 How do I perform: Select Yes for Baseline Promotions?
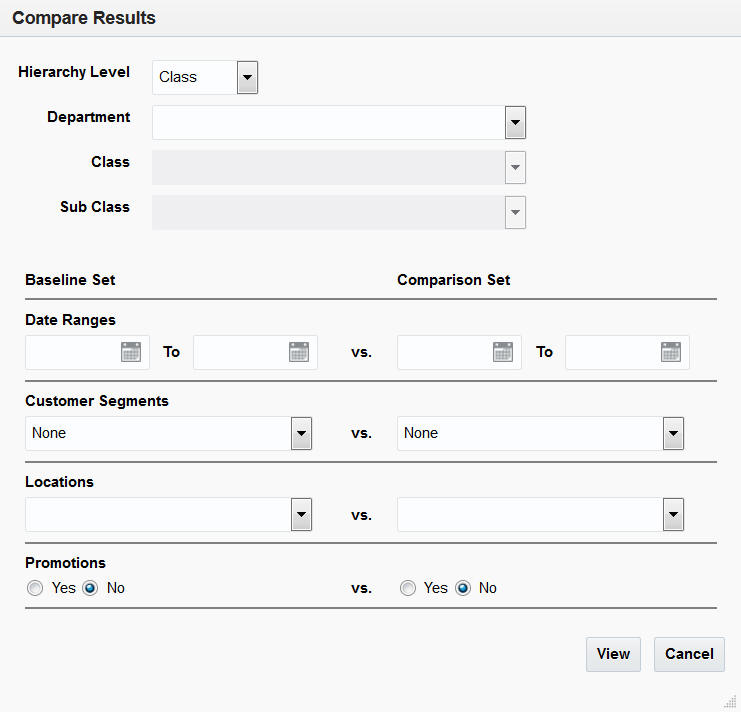coord(36,588)
